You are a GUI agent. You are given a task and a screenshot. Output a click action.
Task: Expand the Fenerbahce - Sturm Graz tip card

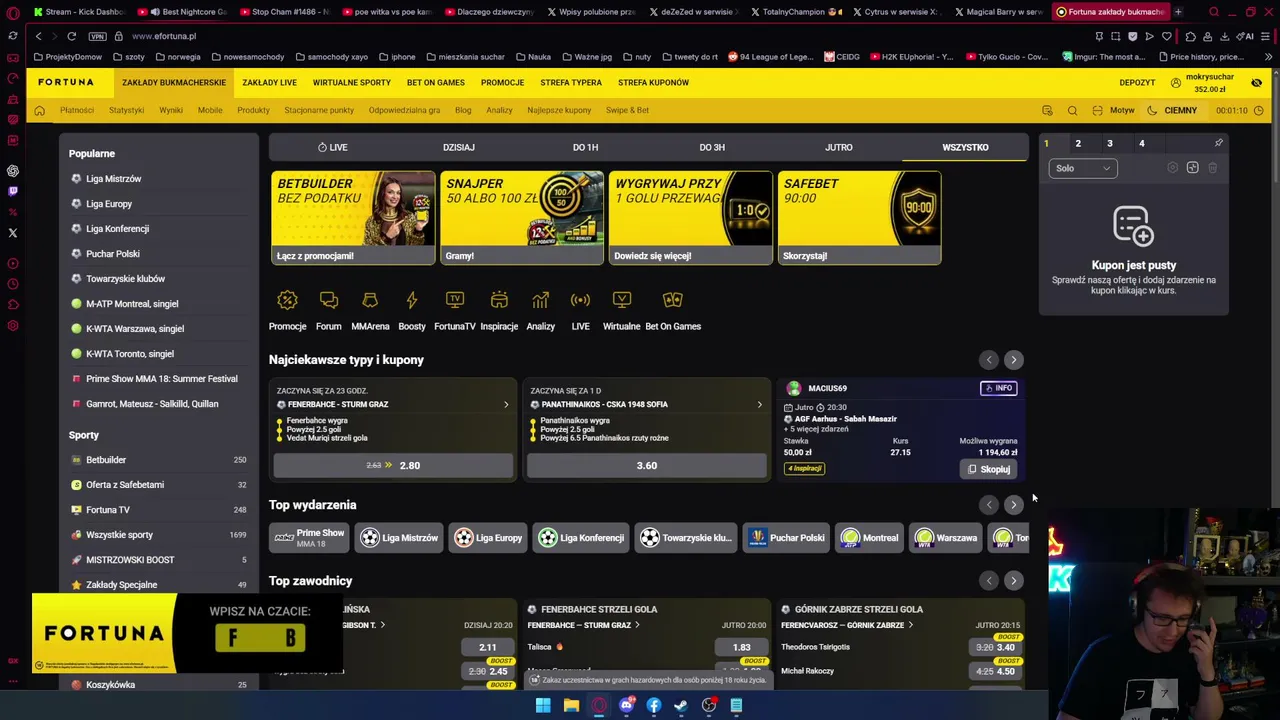pos(506,404)
